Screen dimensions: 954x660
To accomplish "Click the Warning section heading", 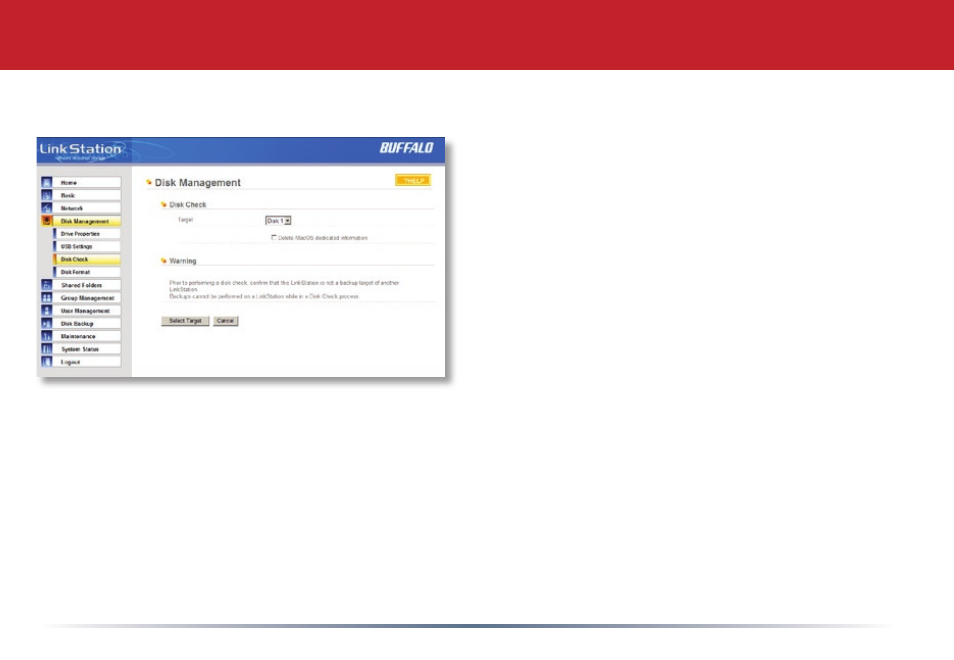I will [183, 261].
